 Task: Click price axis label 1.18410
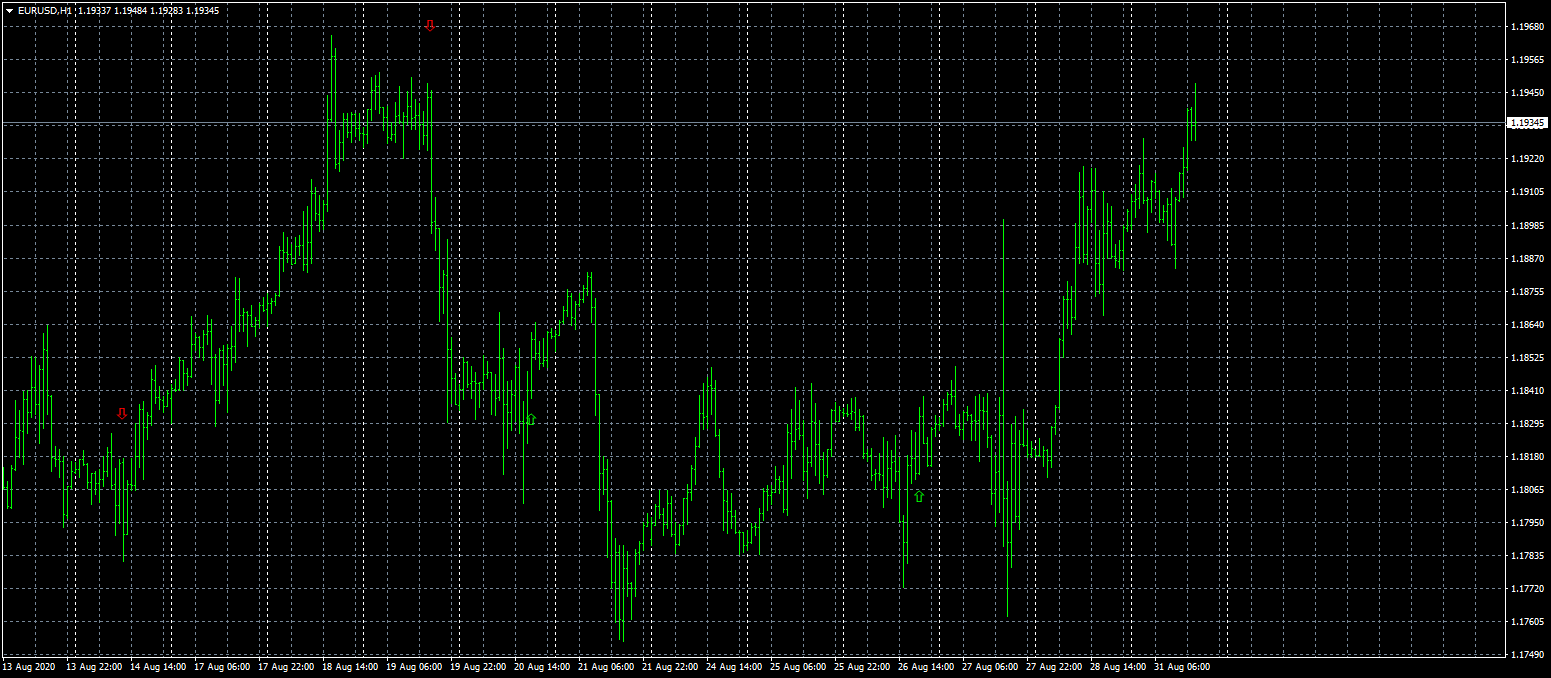click(x=1526, y=391)
